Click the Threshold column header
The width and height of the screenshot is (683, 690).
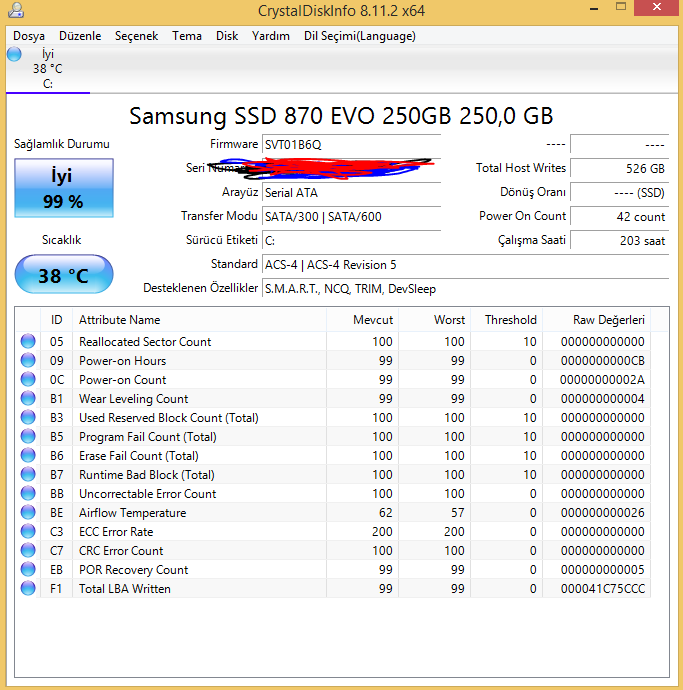(x=507, y=320)
